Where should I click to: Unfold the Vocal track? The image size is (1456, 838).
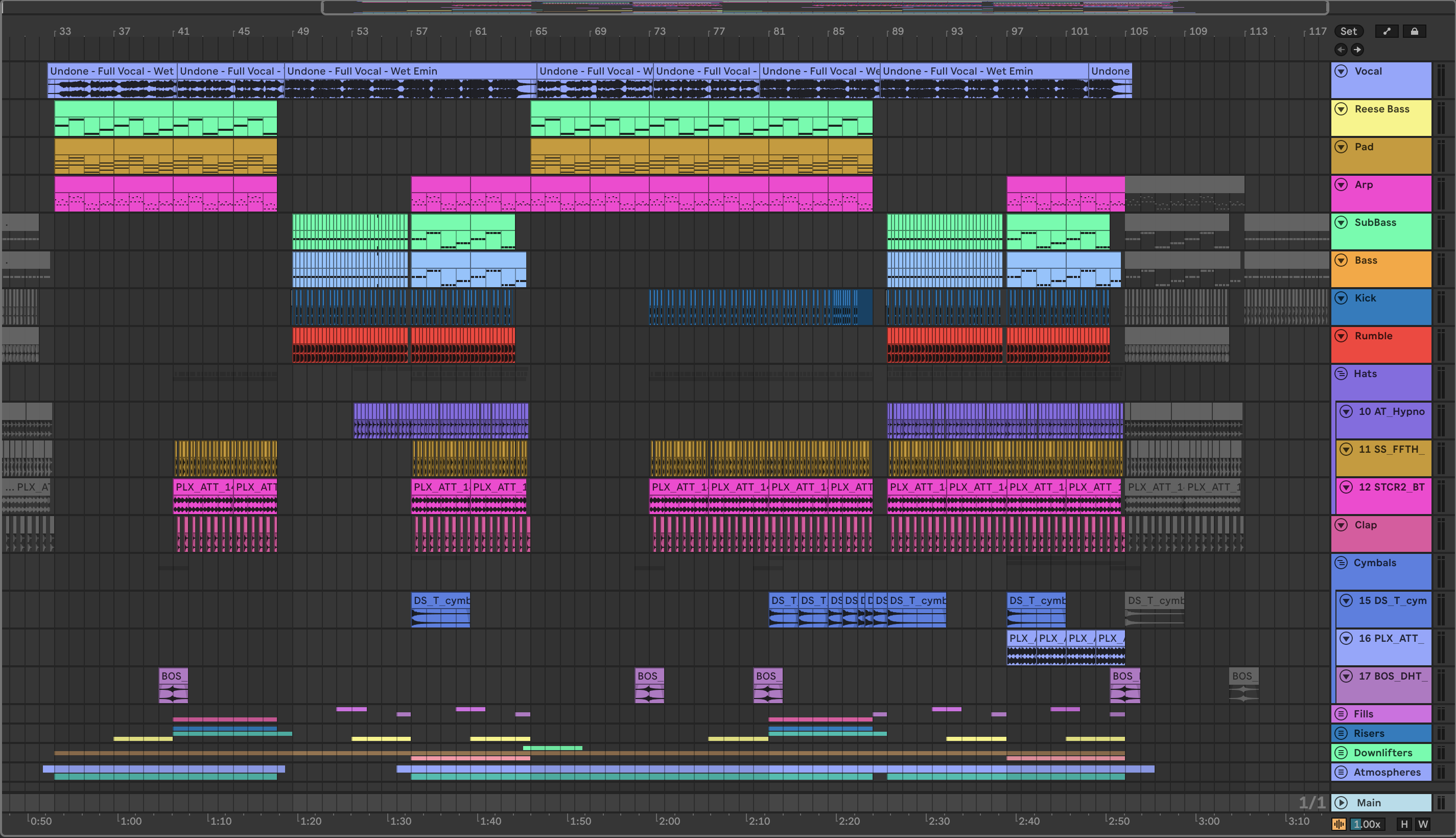point(1342,72)
